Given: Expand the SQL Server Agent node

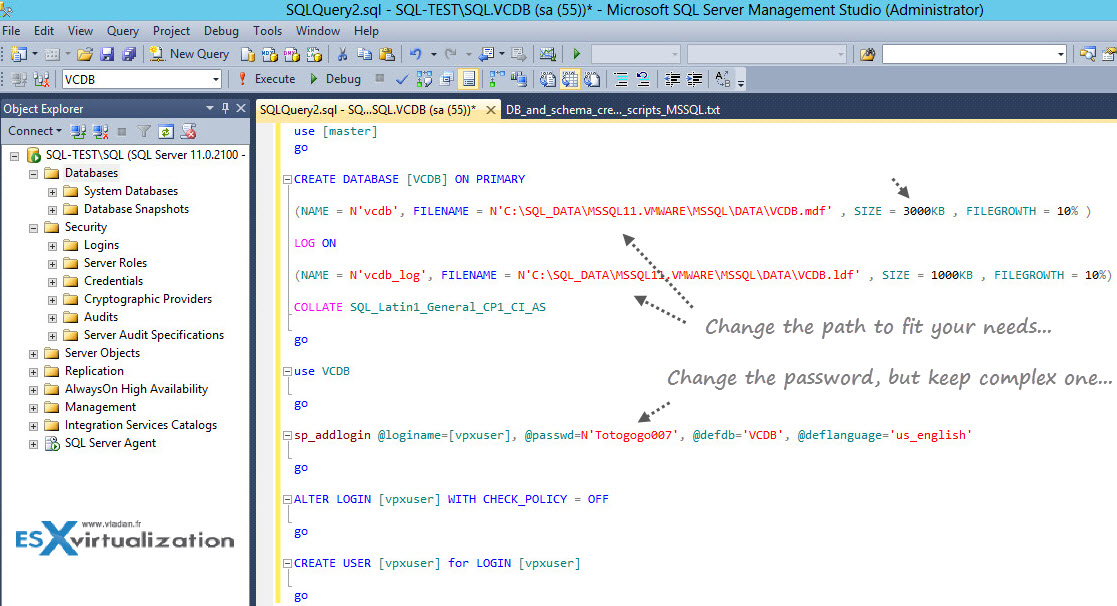Looking at the screenshot, I should coord(33,444).
